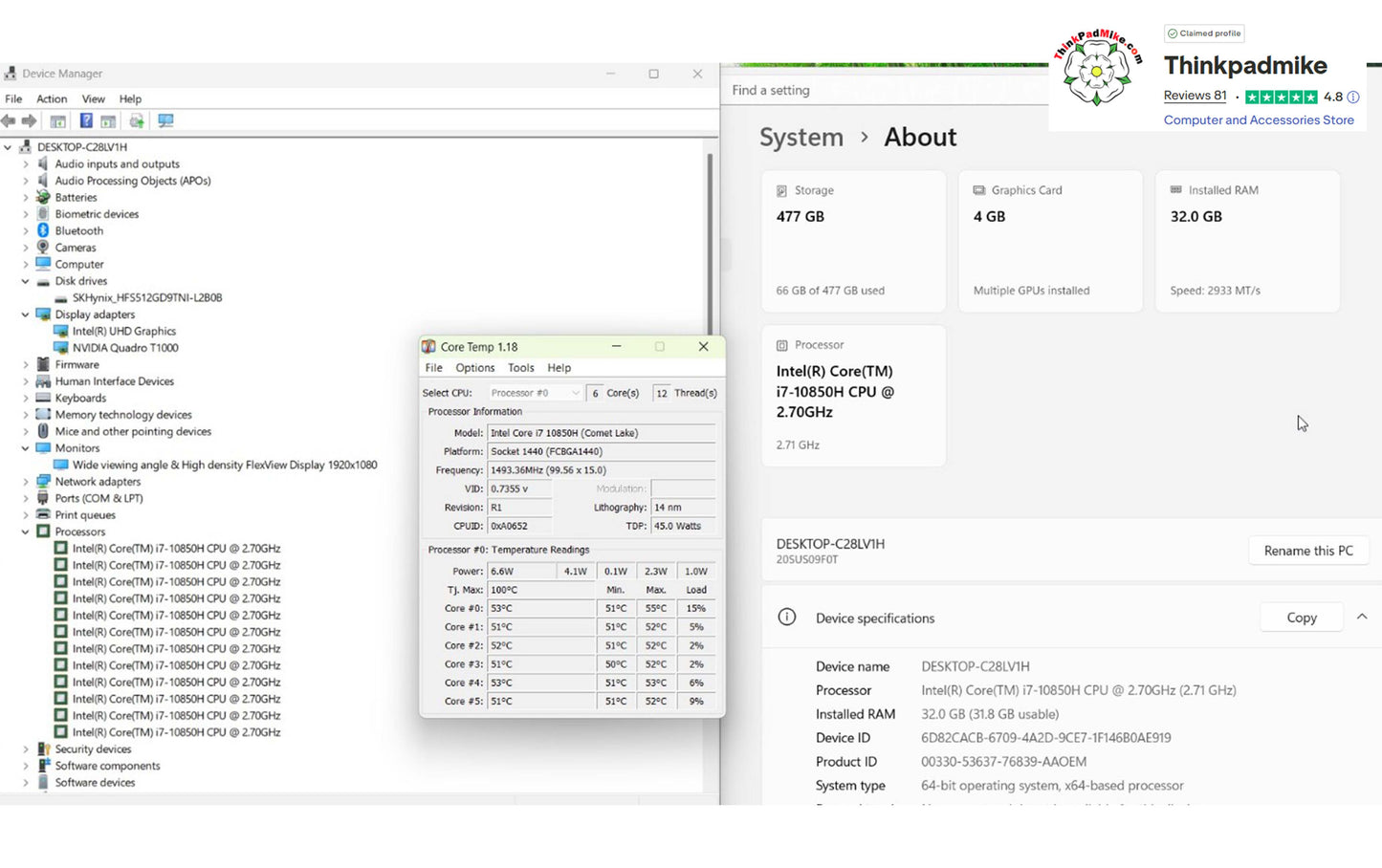
Task: Click the info icon next to 4.8 rating
Action: coord(1353,97)
